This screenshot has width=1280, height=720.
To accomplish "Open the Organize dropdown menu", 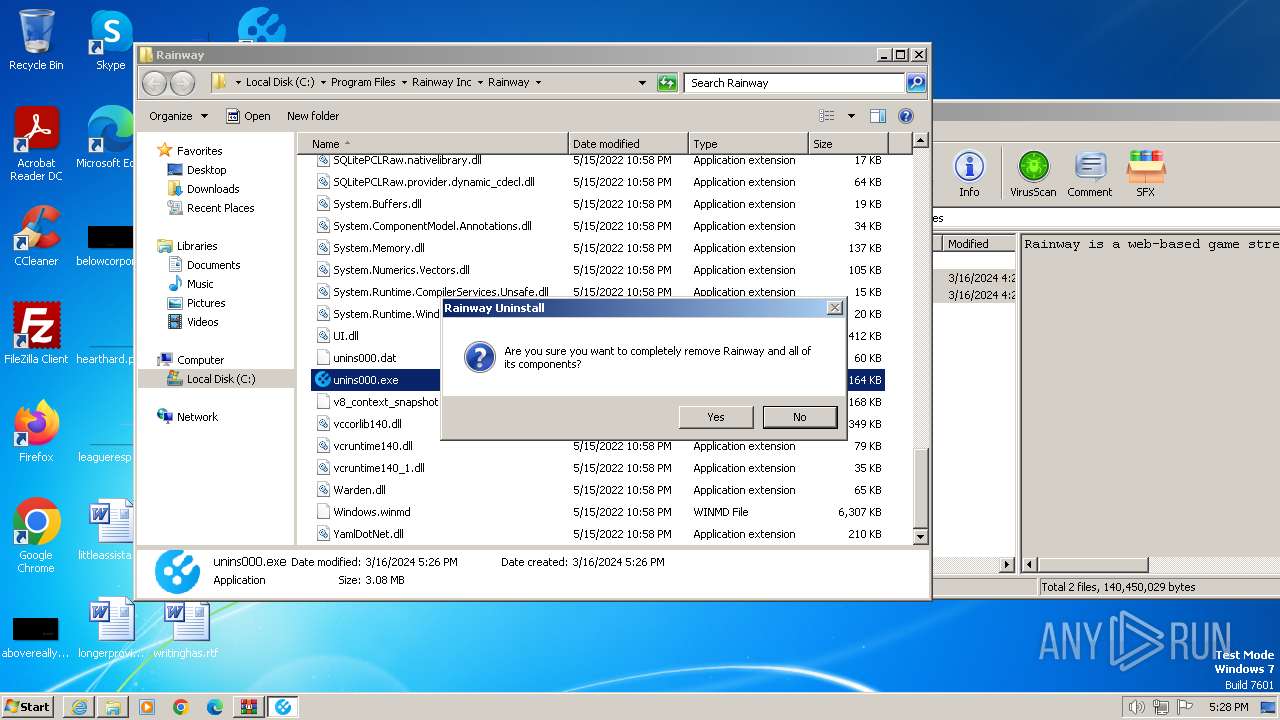I will coord(178,116).
